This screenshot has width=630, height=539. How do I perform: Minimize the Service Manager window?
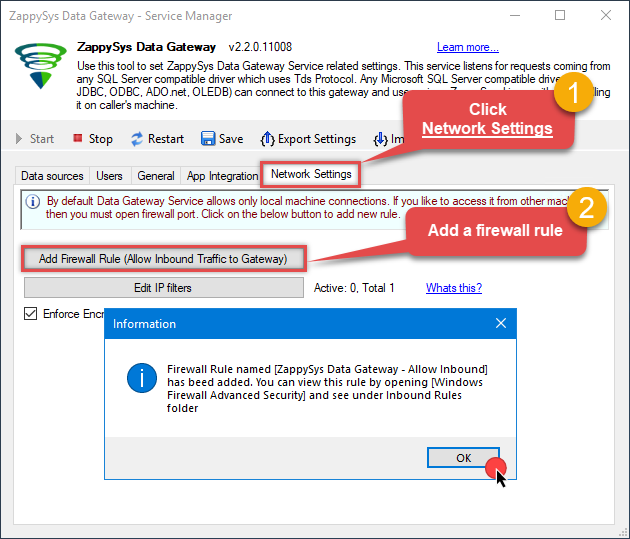(x=515, y=16)
